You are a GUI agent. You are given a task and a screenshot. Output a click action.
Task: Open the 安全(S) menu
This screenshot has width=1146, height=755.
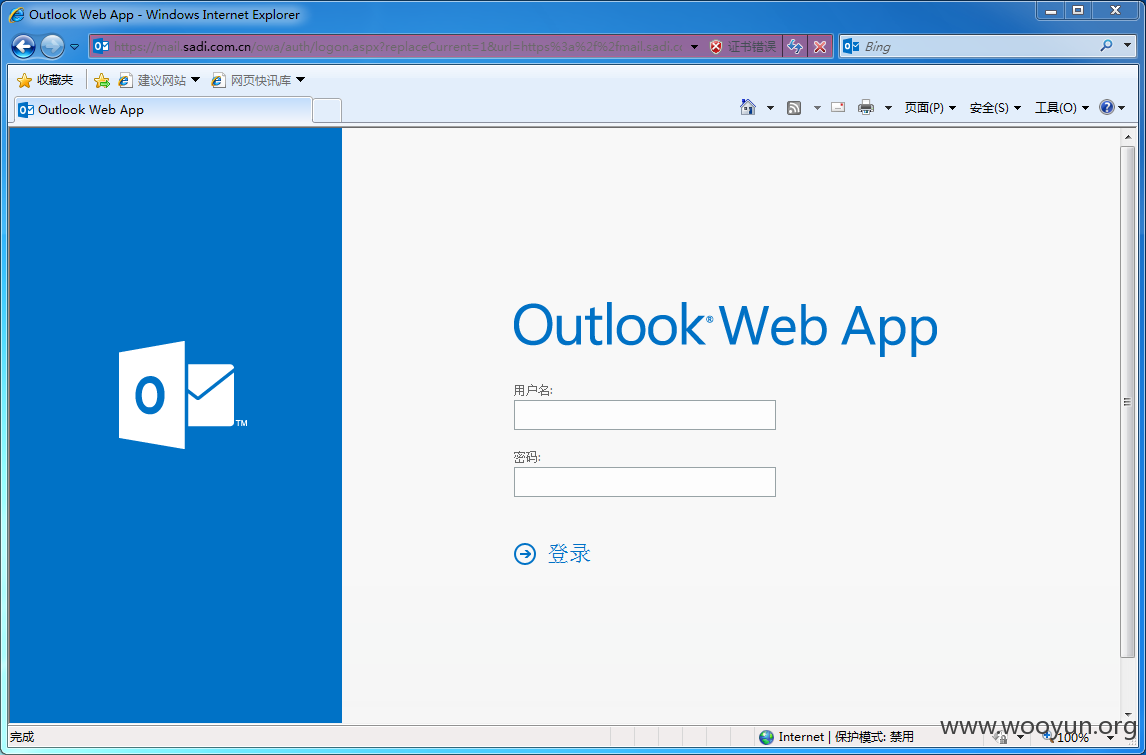[995, 107]
